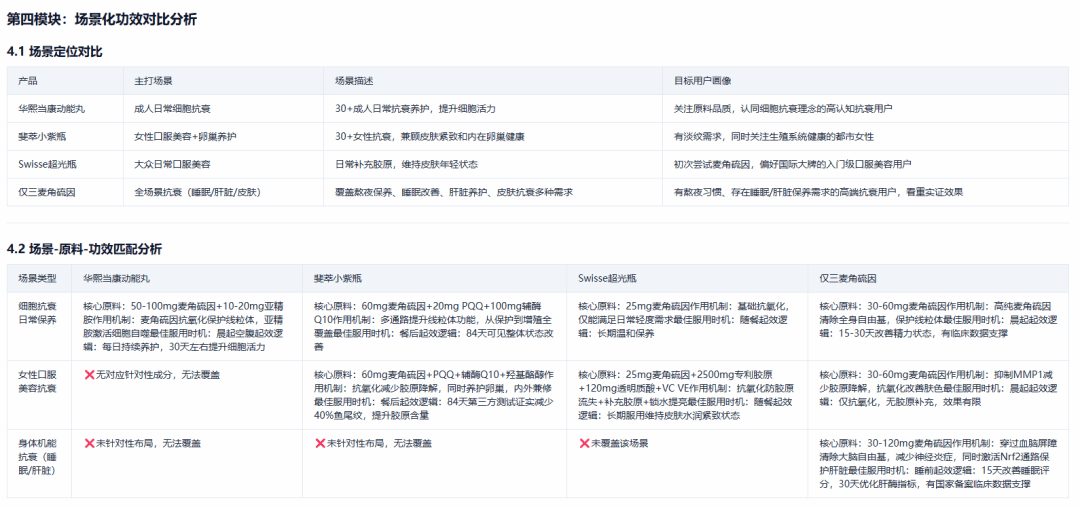This screenshot has width=1080, height=507.
Task: Click the red X before 无对应针对性成分
Action: (89, 375)
